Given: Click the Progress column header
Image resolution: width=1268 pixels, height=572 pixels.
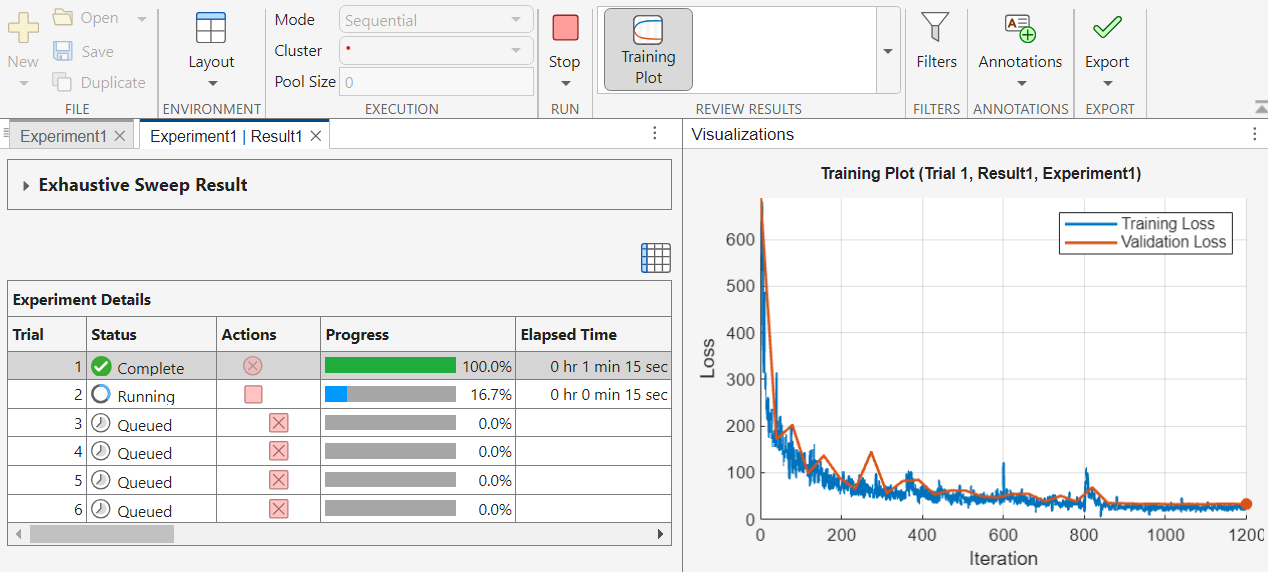Looking at the screenshot, I should tap(418, 334).
